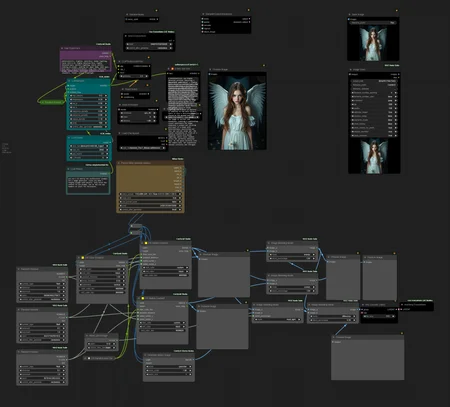This screenshot has width=450, height=407.
Task: Toggle the white checkbox on the small bottom-left node
Action: (89, 358)
